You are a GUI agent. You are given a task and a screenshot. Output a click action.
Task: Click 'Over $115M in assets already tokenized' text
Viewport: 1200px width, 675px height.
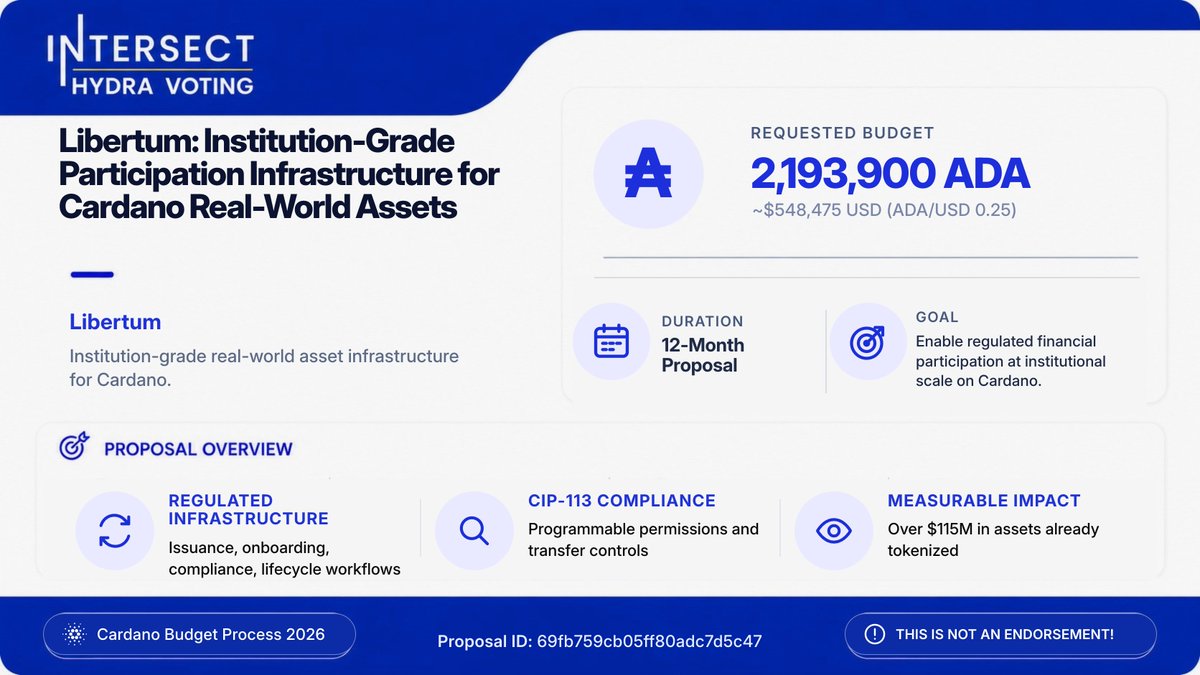point(993,540)
